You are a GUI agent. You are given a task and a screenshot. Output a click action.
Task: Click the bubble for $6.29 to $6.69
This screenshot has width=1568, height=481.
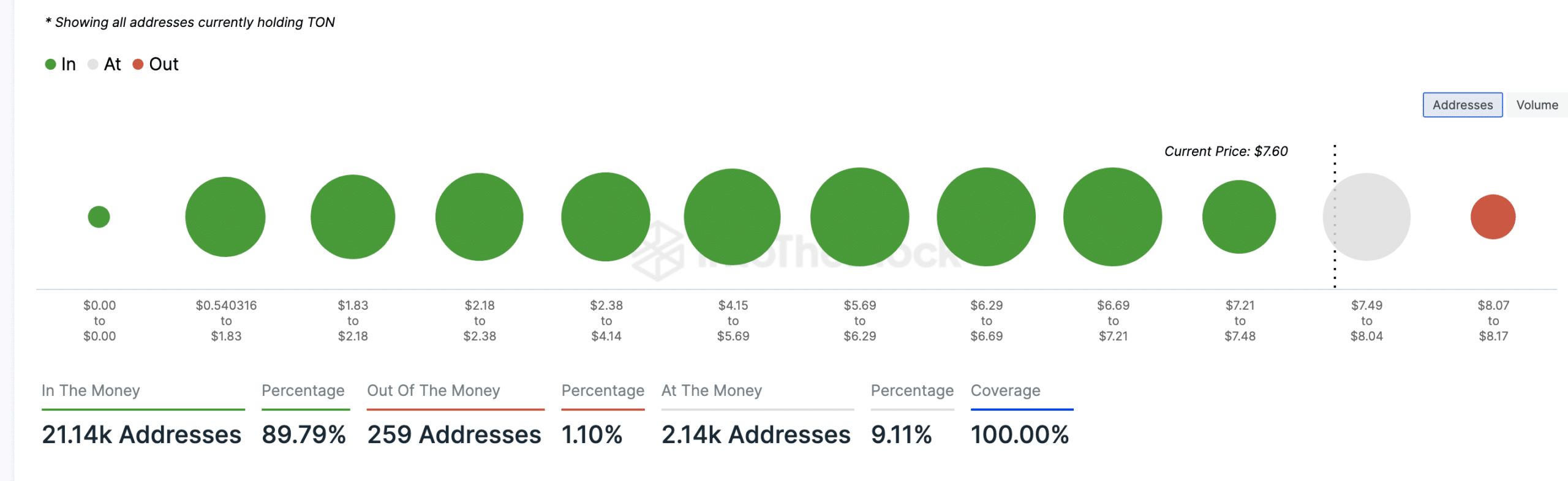tap(986, 217)
